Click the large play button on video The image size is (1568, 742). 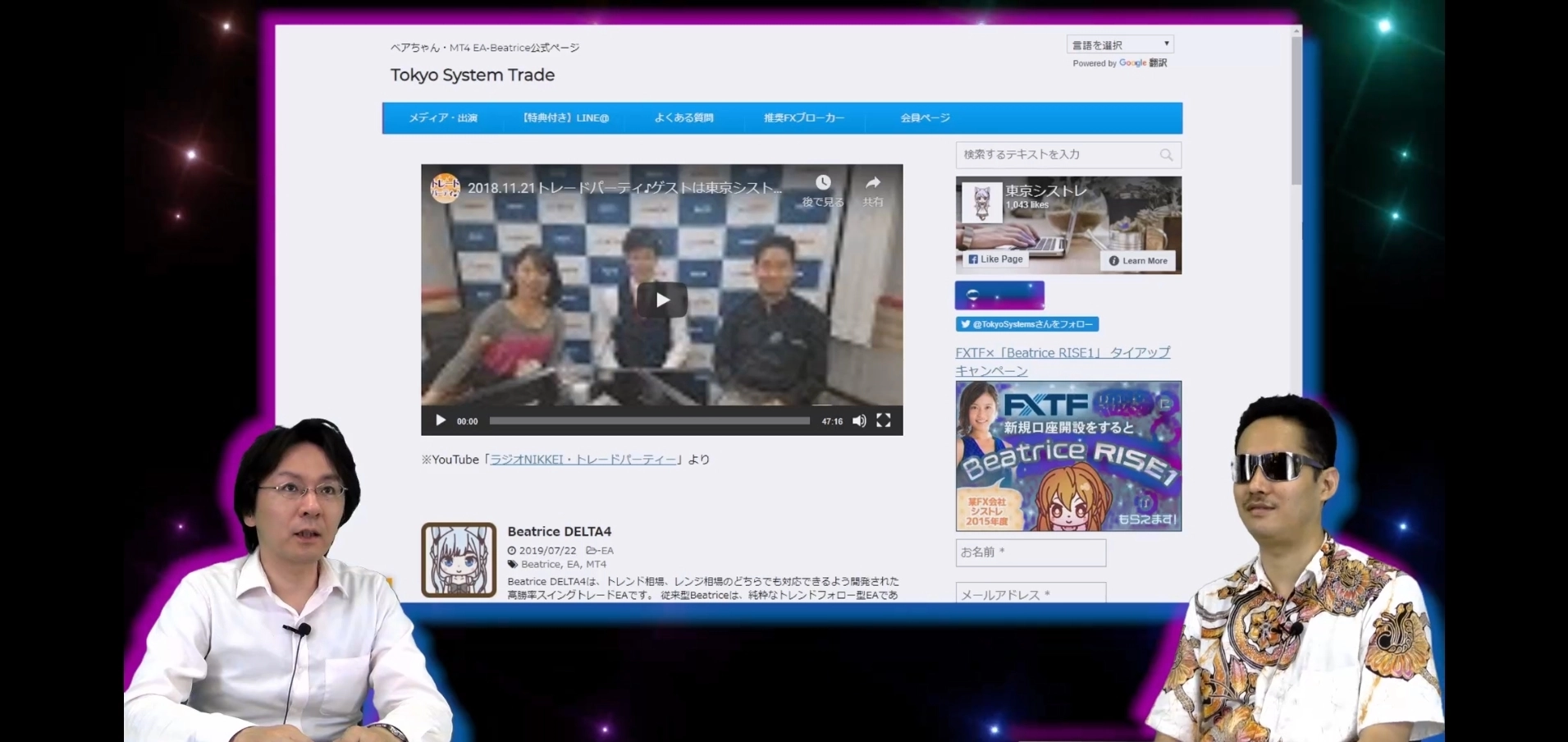tap(662, 300)
